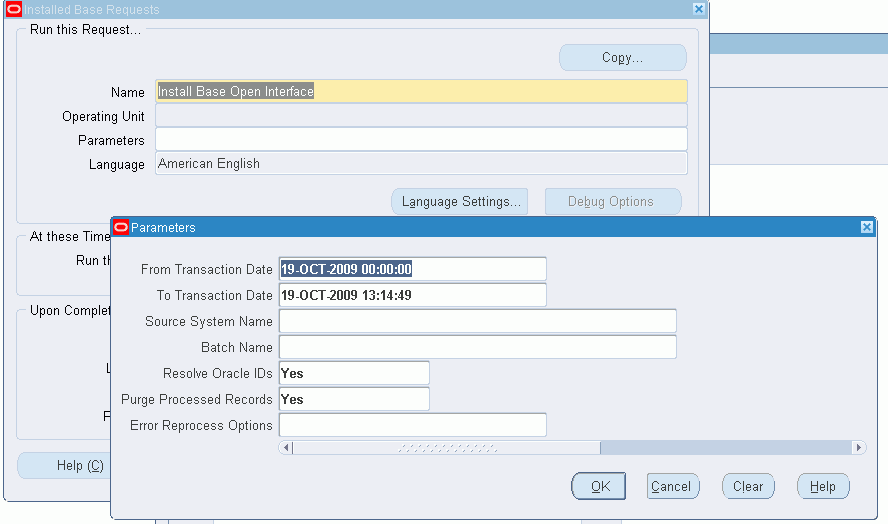Click the Oracle icon in Parameters title bar
The image size is (888, 524).
click(121, 227)
